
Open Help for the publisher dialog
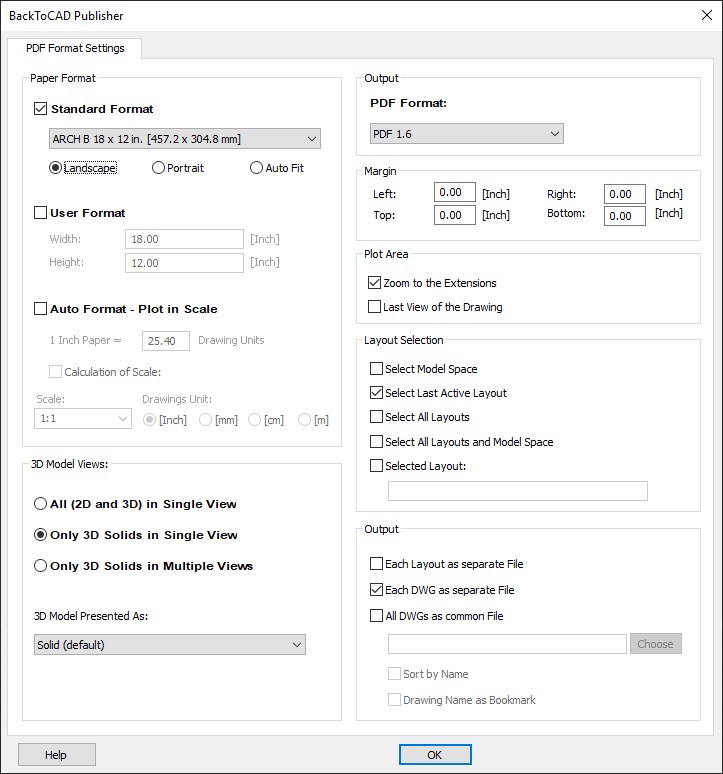57,755
